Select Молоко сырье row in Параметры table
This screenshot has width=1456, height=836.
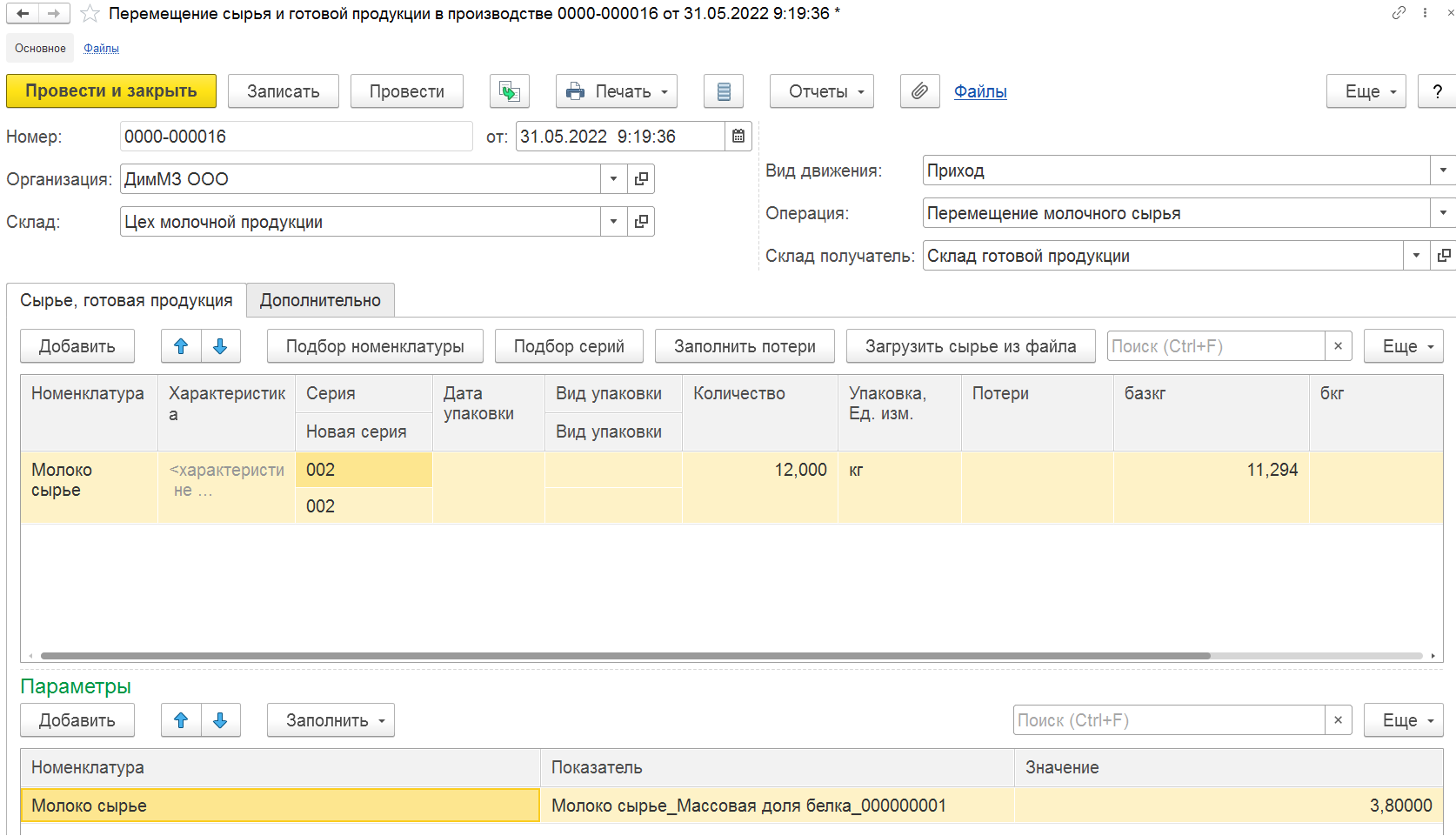tap(280, 806)
